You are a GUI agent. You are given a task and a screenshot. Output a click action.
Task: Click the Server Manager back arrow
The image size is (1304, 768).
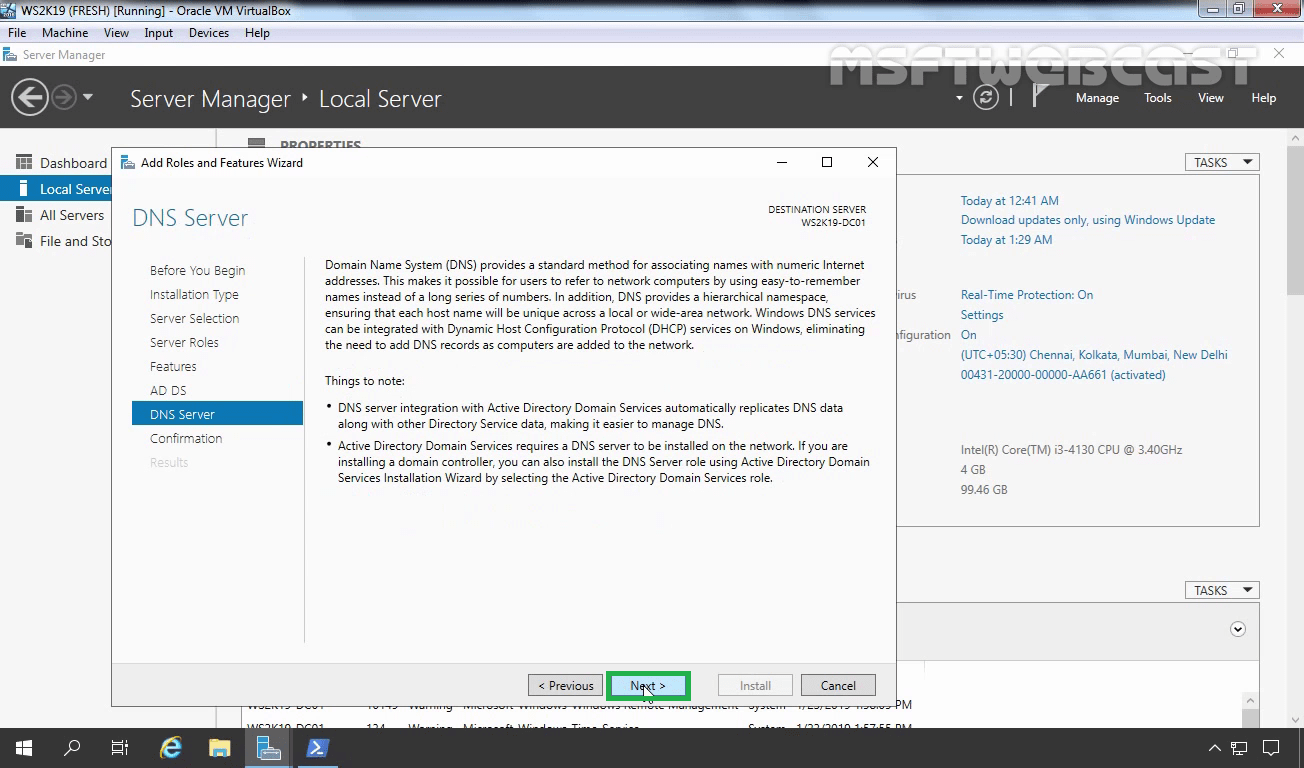(x=30, y=97)
